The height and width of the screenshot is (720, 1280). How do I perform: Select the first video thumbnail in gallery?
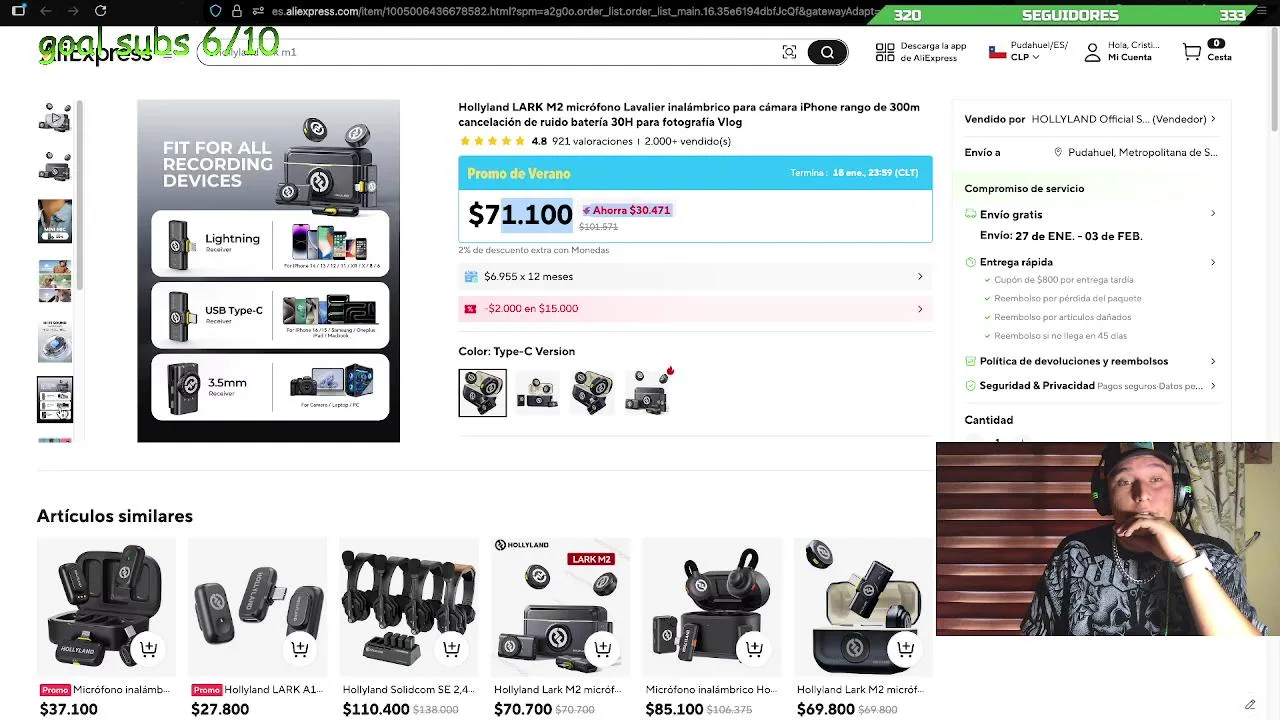pos(55,117)
